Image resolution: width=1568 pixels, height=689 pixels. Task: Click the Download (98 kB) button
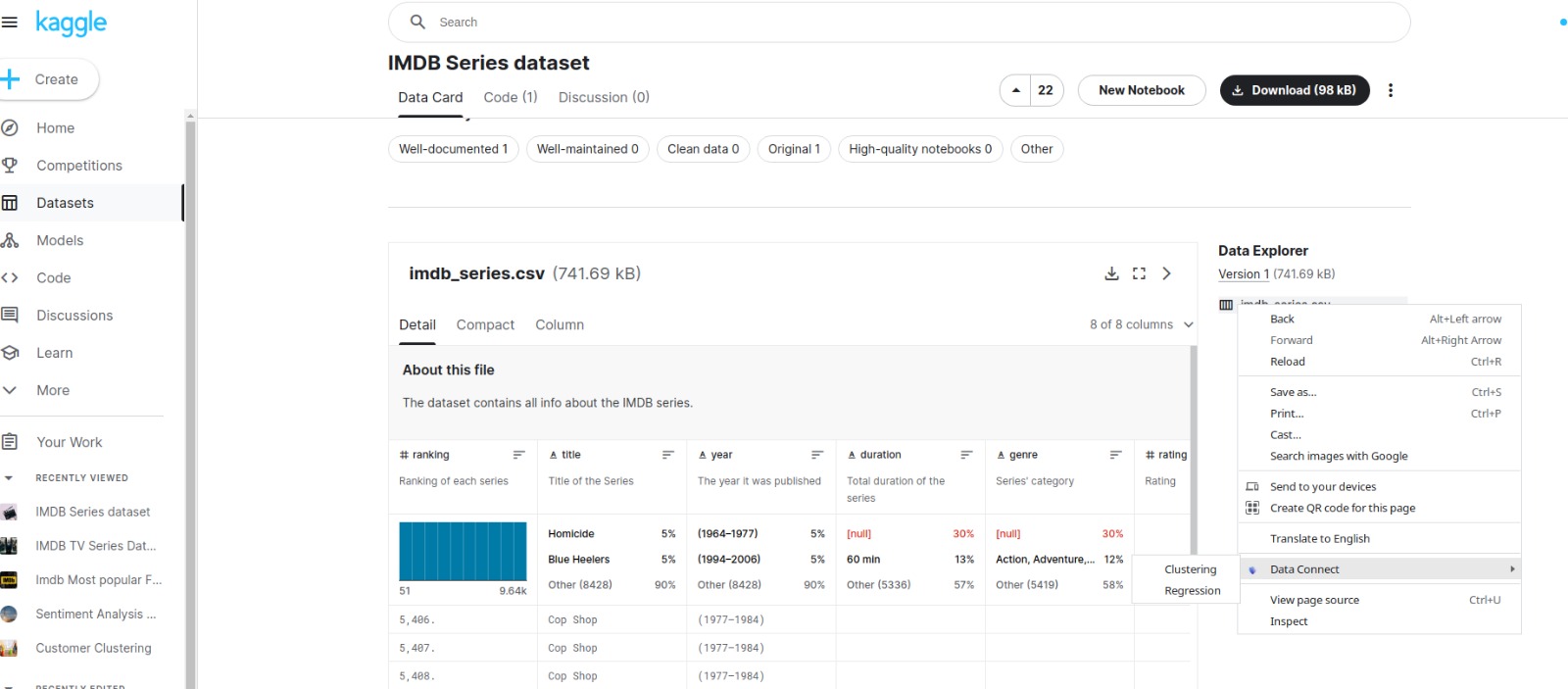click(x=1295, y=90)
